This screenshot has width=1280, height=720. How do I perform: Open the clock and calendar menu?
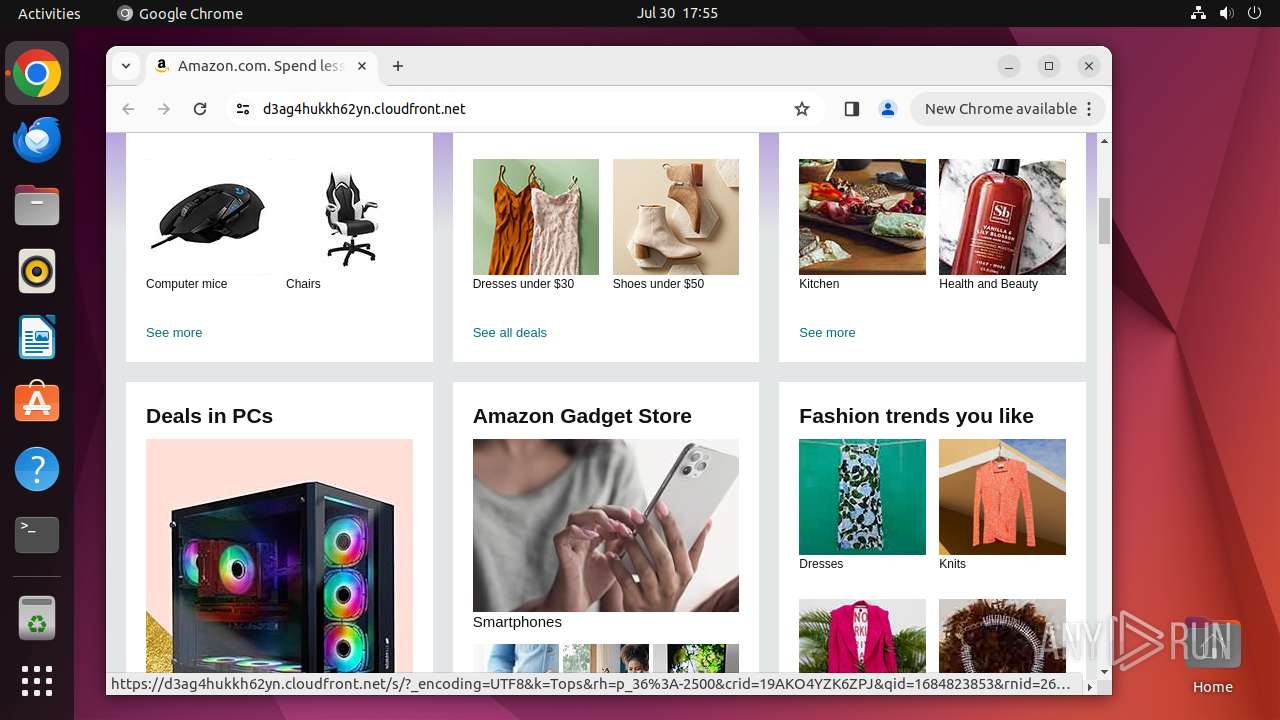coord(677,13)
